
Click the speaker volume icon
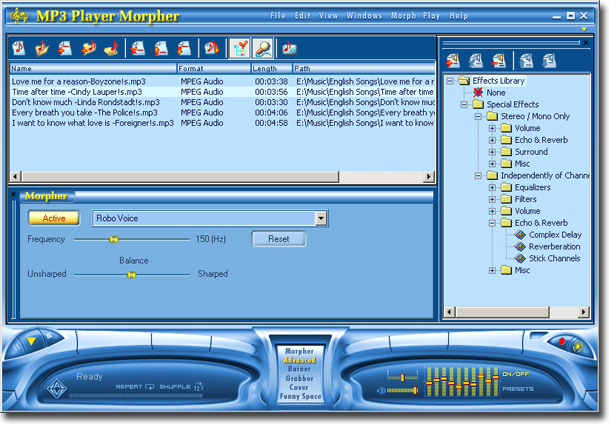click(x=381, y=391)
